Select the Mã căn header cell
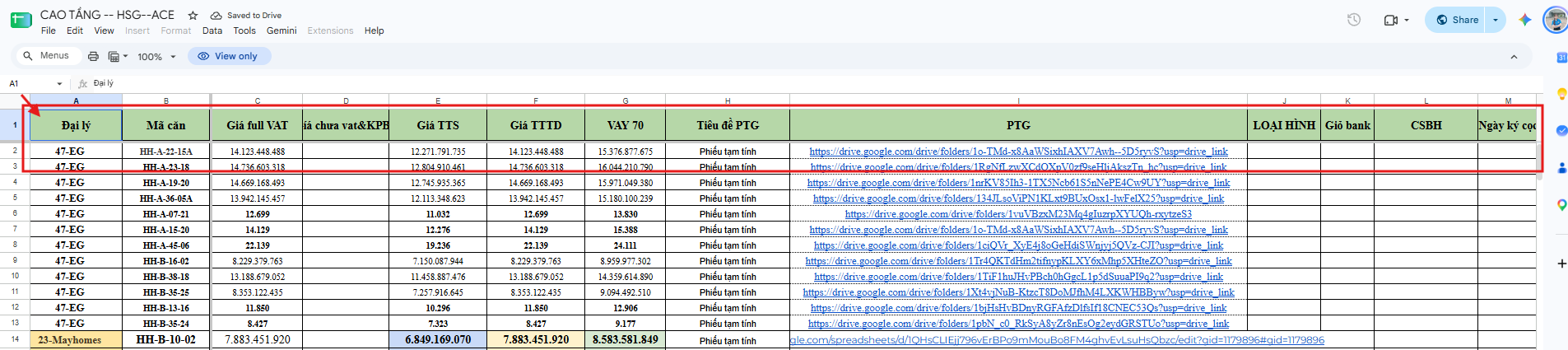1568x350 pixels. point(166,125)
